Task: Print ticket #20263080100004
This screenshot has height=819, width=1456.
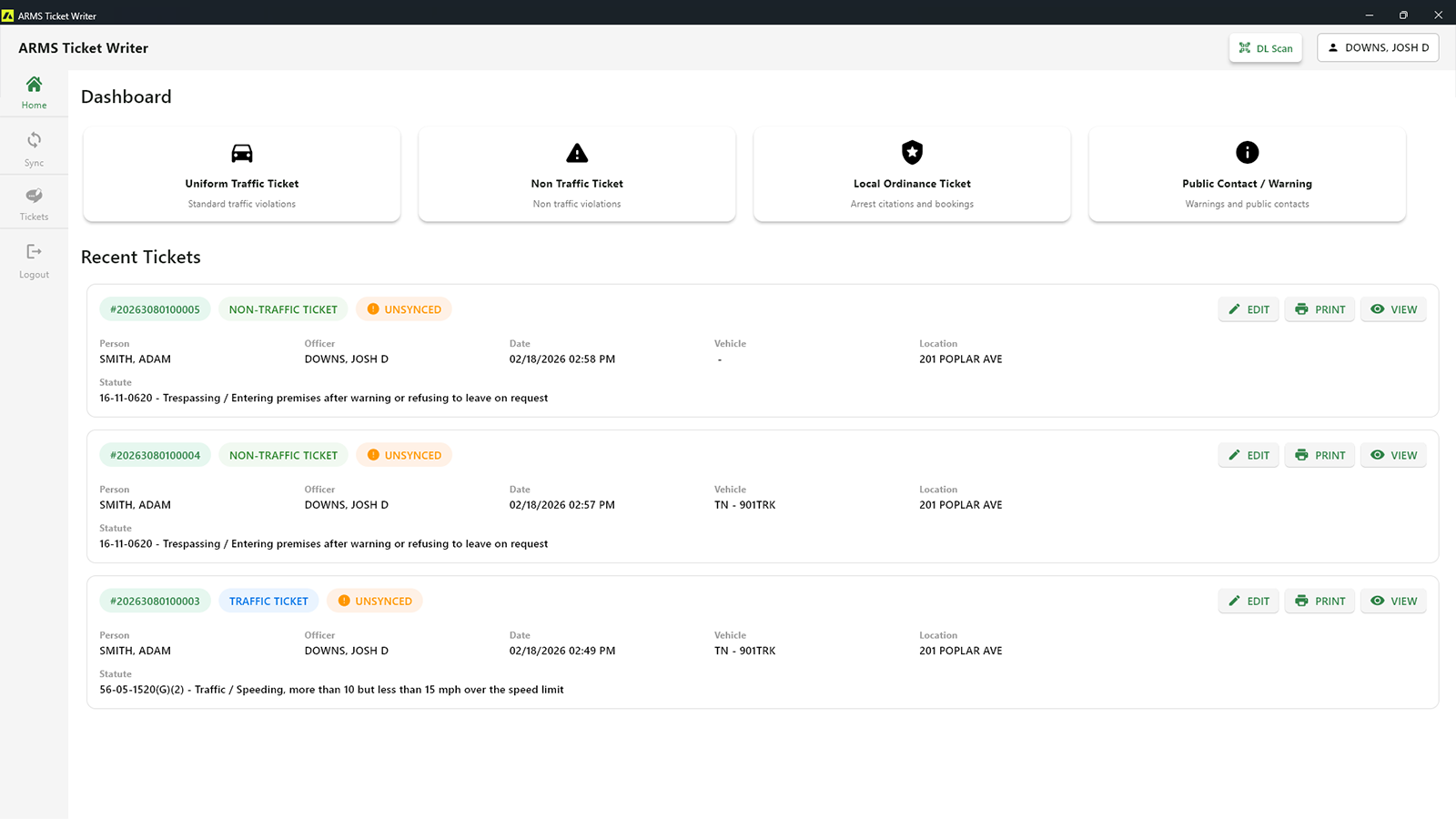Action: click(1319, 455)
